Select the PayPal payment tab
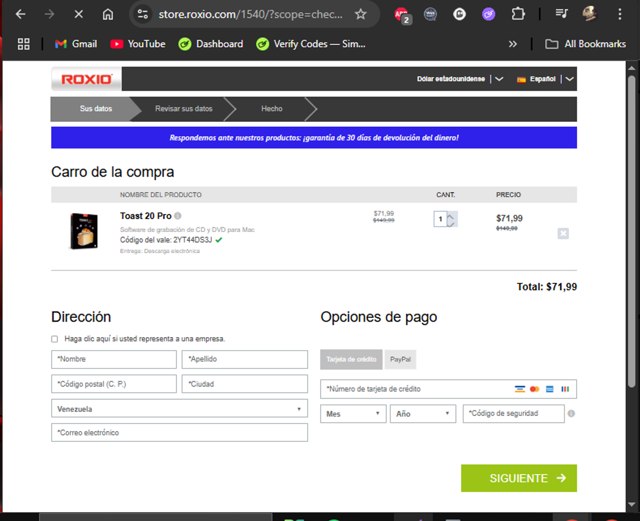Image resolution: width=640 pixels, height=521 pixels. pos(400,359)
